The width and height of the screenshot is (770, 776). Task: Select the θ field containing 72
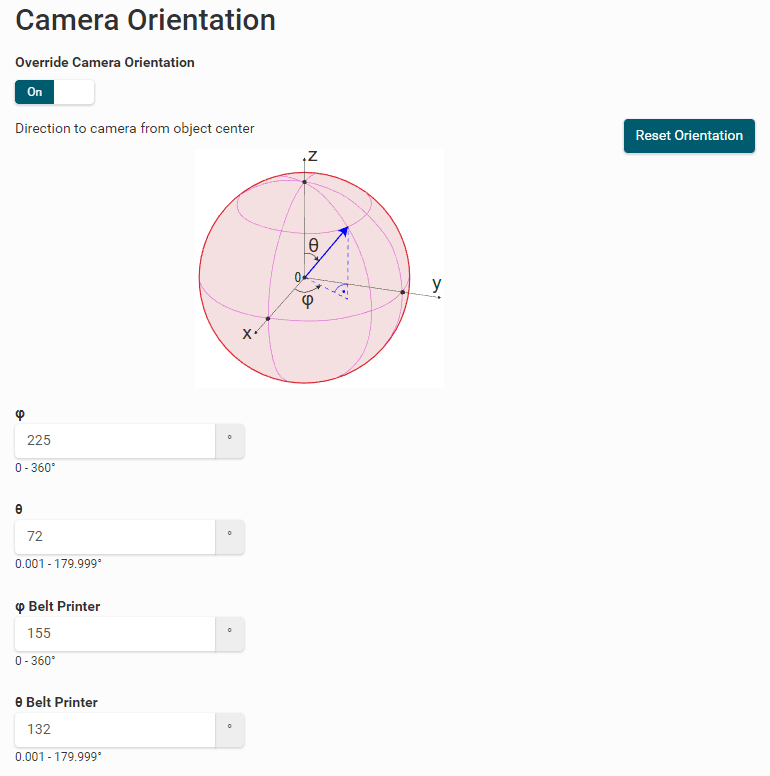pos(115,537)
